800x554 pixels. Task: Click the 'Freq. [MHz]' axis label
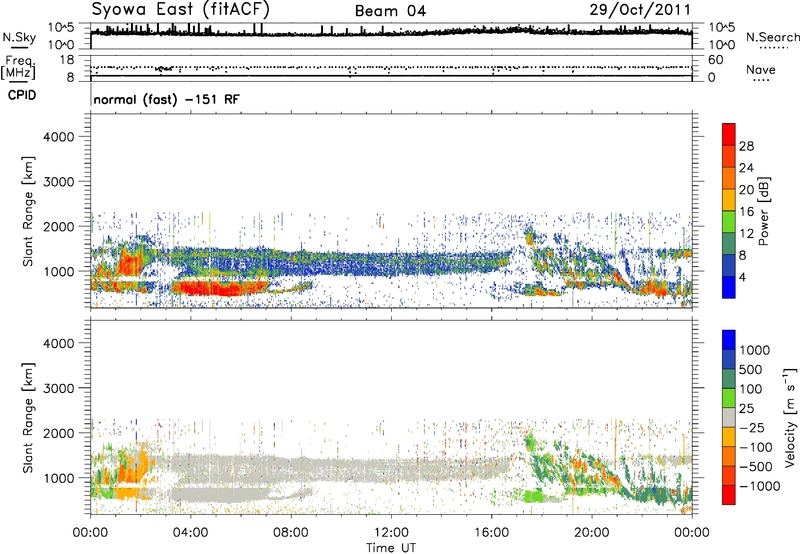18,68
